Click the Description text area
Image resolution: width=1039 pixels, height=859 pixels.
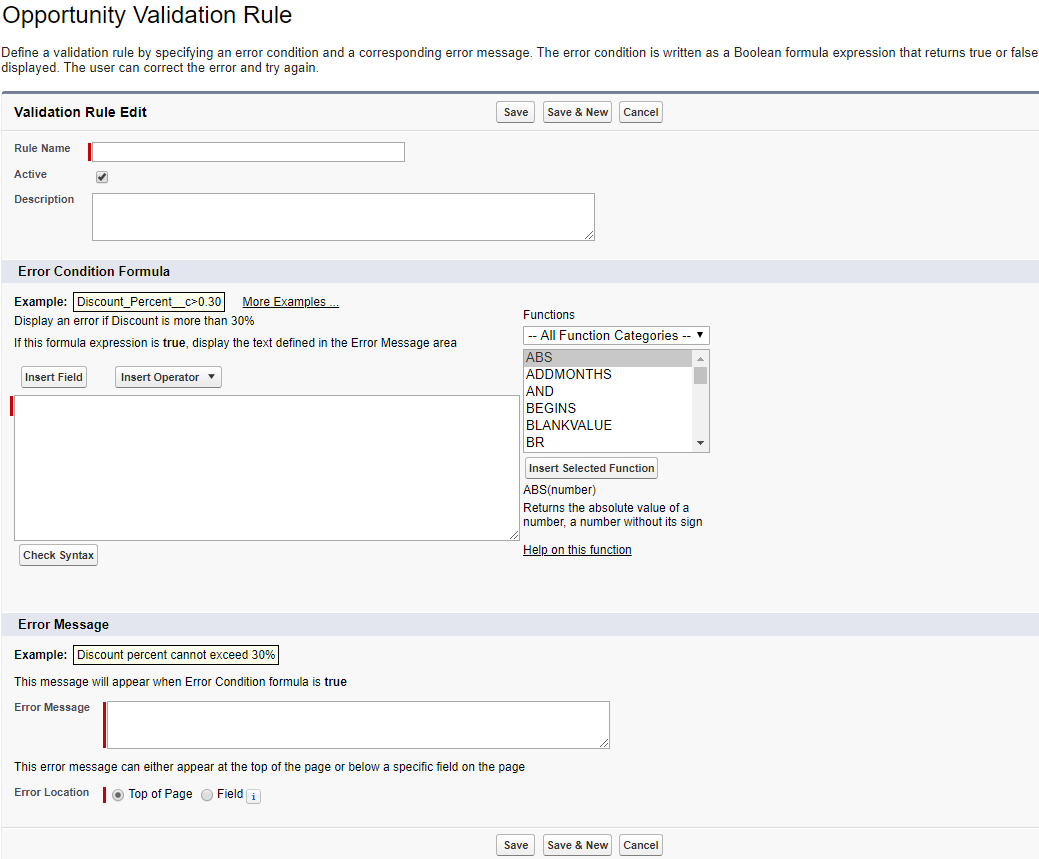point(343,216)
